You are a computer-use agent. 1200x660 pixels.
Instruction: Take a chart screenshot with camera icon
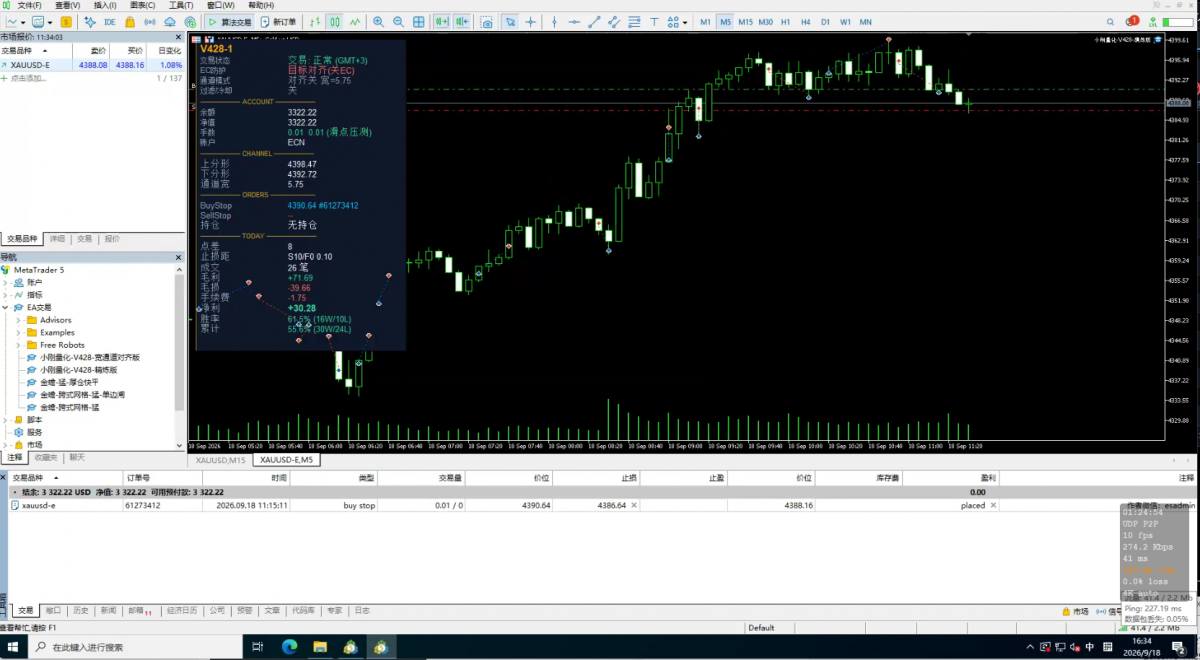pyautogui.click(x=486, y=21)
